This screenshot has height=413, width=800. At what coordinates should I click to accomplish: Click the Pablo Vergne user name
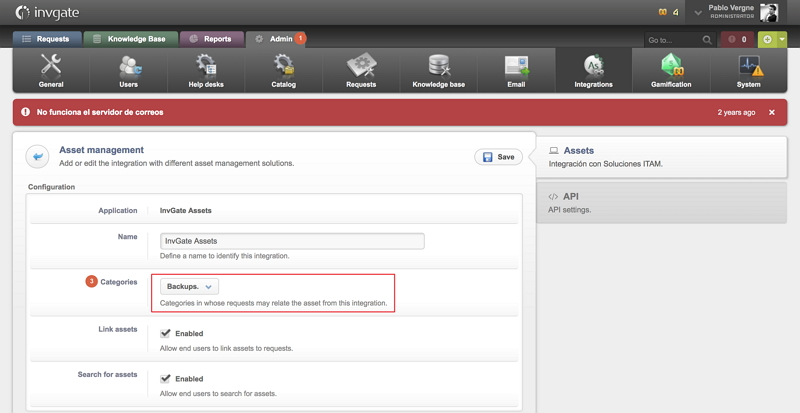pyautogui.click(x=731, y=8)
